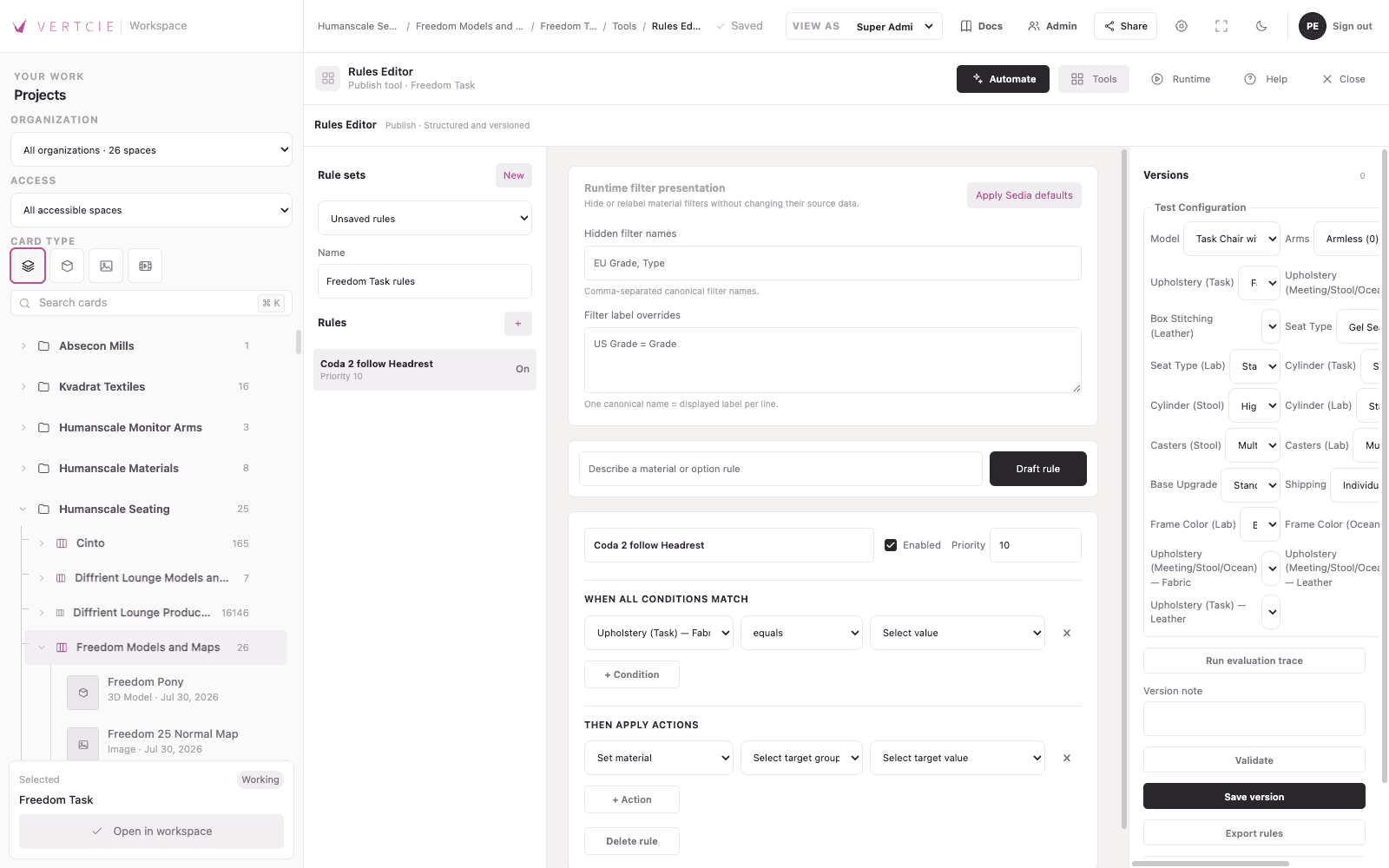Click the Draft rule button
The image size is (1389, 868).
1038,469
